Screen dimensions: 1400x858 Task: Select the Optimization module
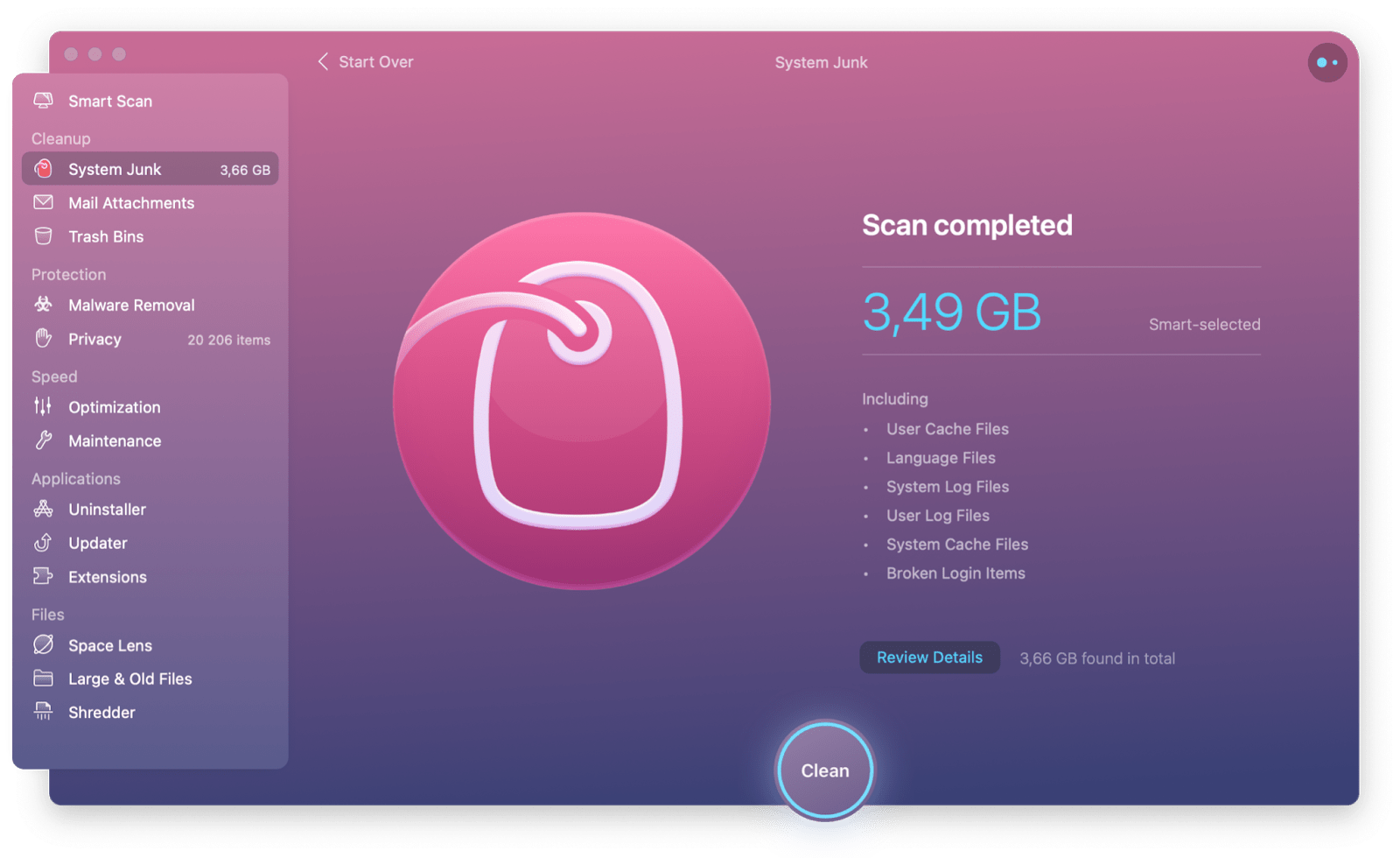[150, 407]
